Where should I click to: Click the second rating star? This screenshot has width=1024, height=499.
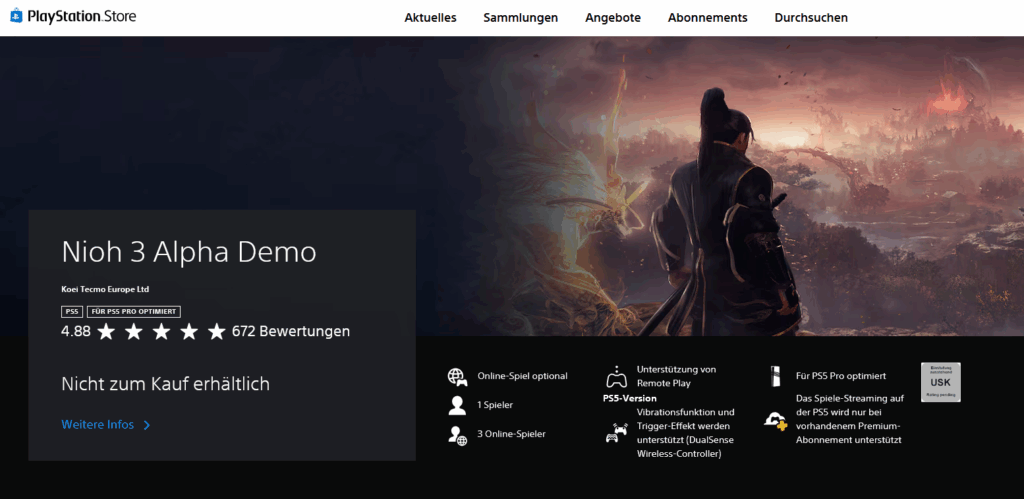133,332
